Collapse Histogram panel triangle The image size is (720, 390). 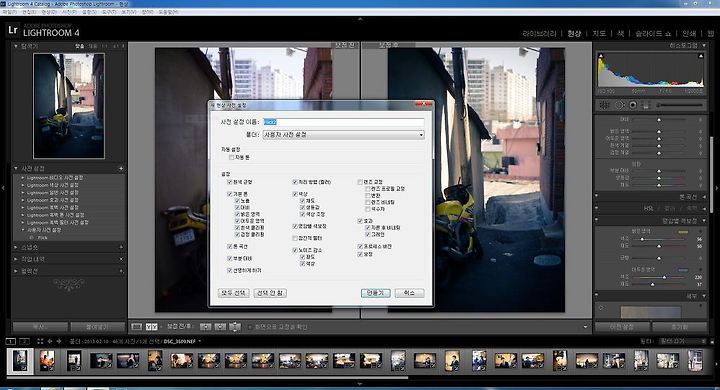(x=704, y=45)
